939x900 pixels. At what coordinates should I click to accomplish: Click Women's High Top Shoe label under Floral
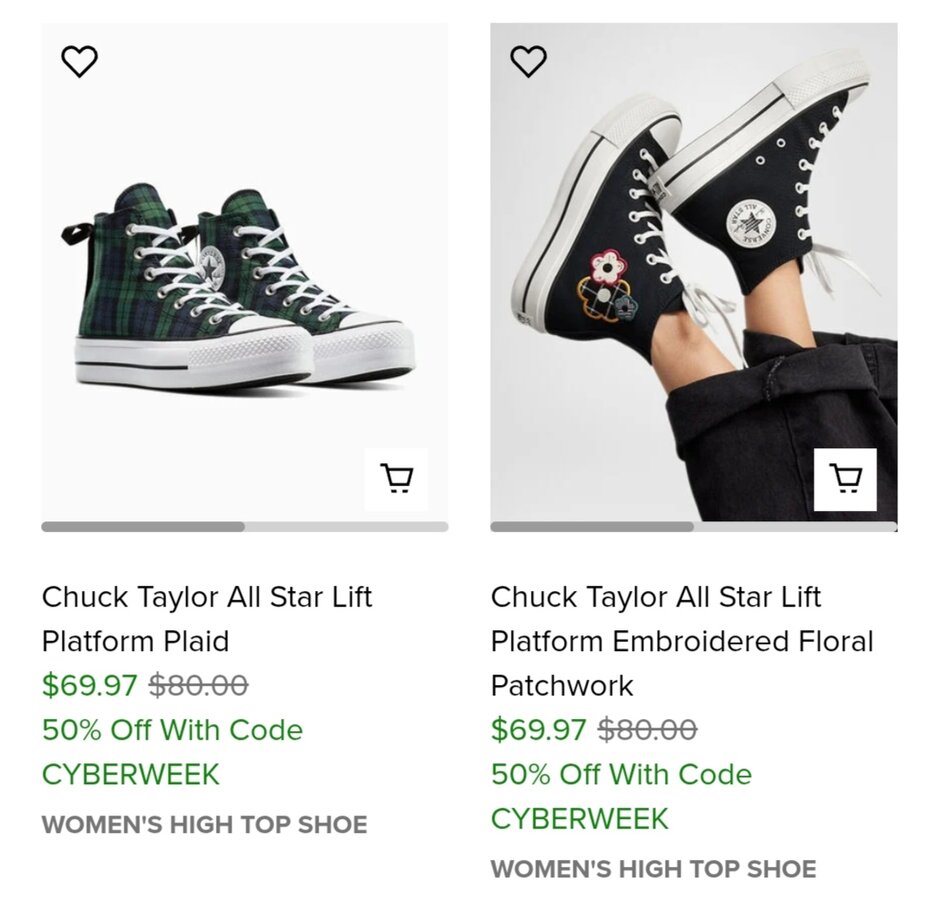pos(653,869)
